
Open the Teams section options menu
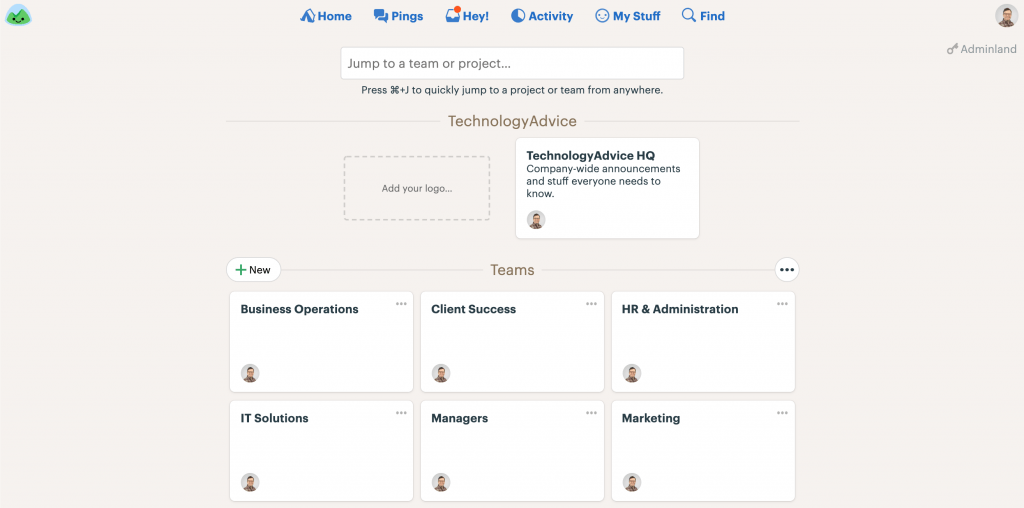(787, 270)
